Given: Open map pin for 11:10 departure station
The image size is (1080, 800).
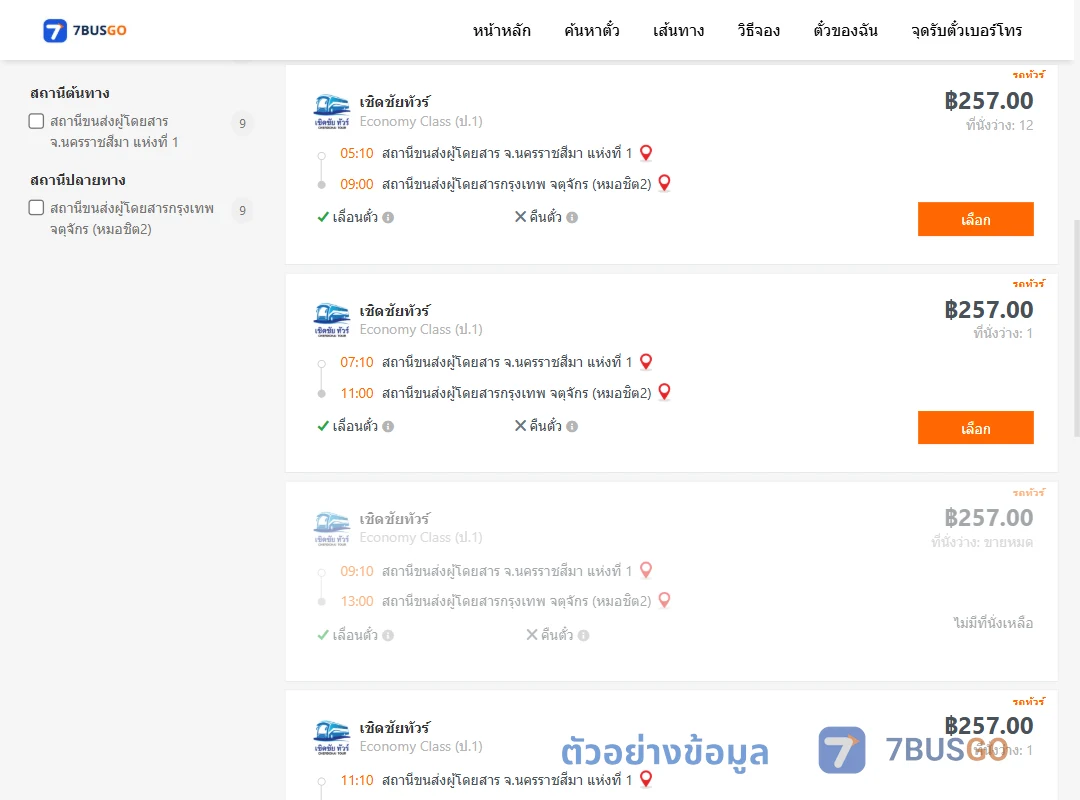Looking at the screenshot, I should (x=646, y=779).
